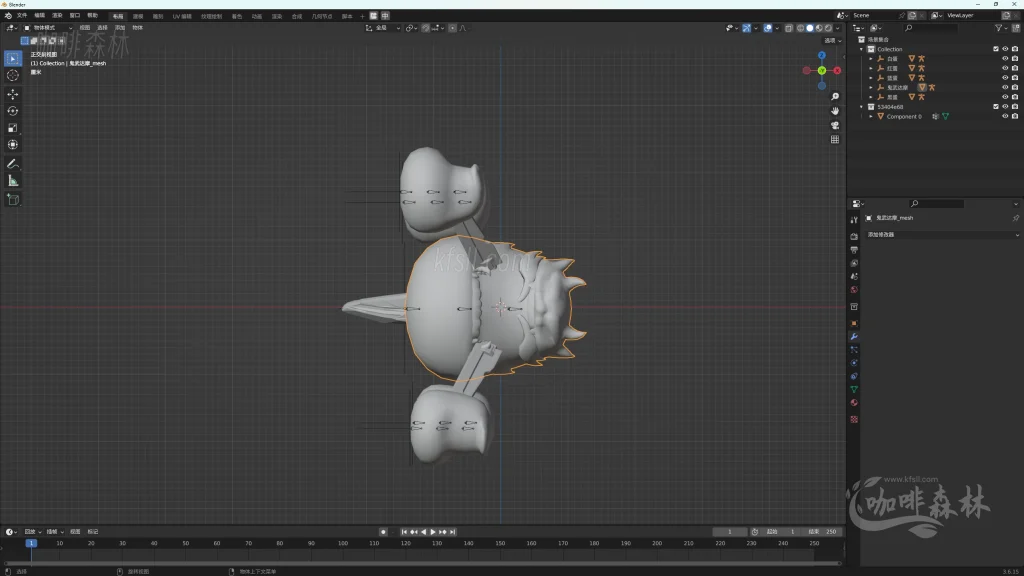Screen dimensions: 1024x576
Task: Click frame 100 on the timeline ruler
Action: pos(343,543)
